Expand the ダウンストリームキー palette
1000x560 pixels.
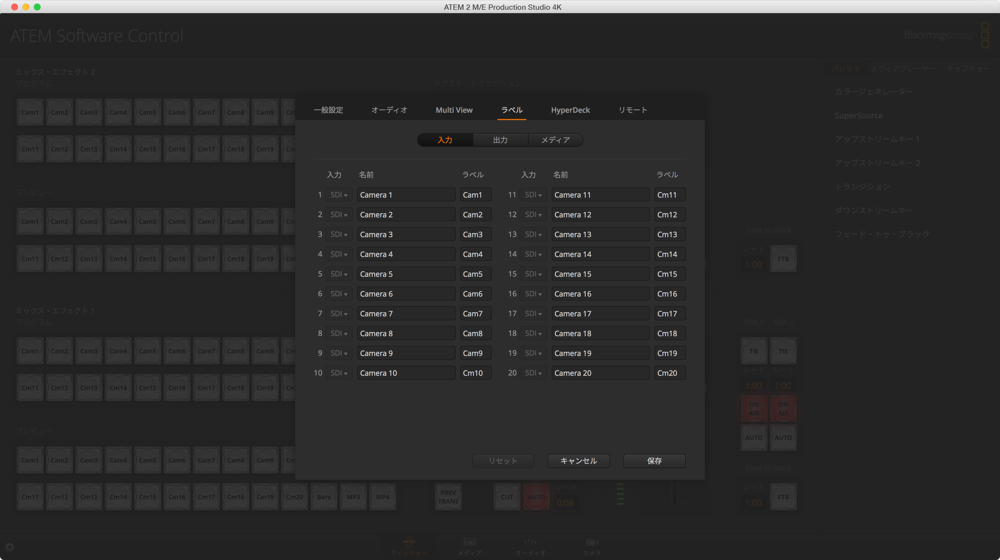click(x=874, y=210)
